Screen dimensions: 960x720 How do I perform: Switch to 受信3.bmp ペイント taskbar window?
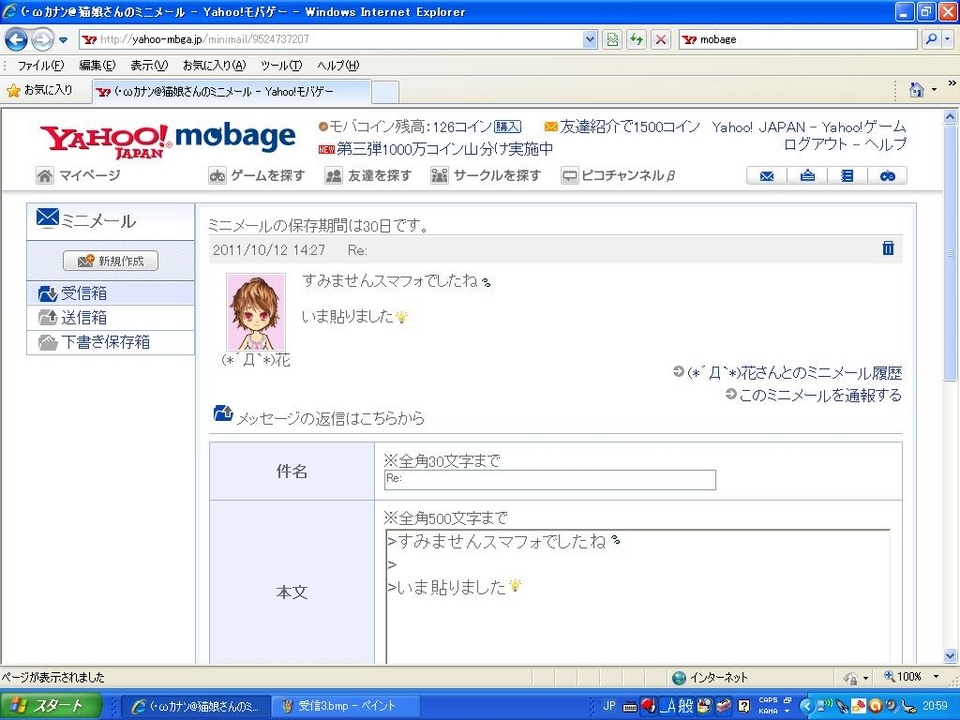pos(347,706)
